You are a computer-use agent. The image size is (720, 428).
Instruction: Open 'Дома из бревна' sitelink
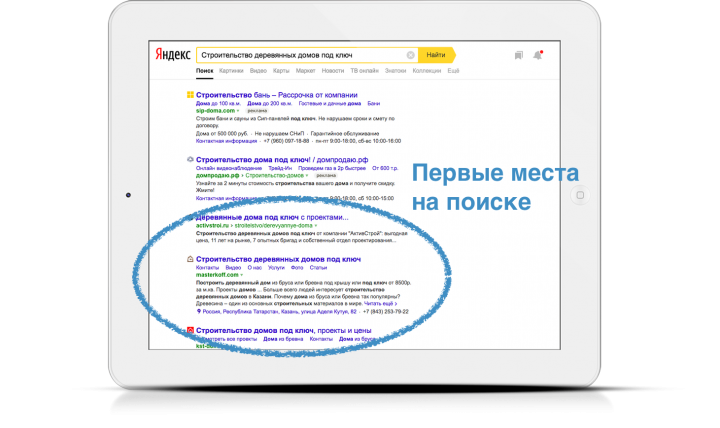click(283, 339)
